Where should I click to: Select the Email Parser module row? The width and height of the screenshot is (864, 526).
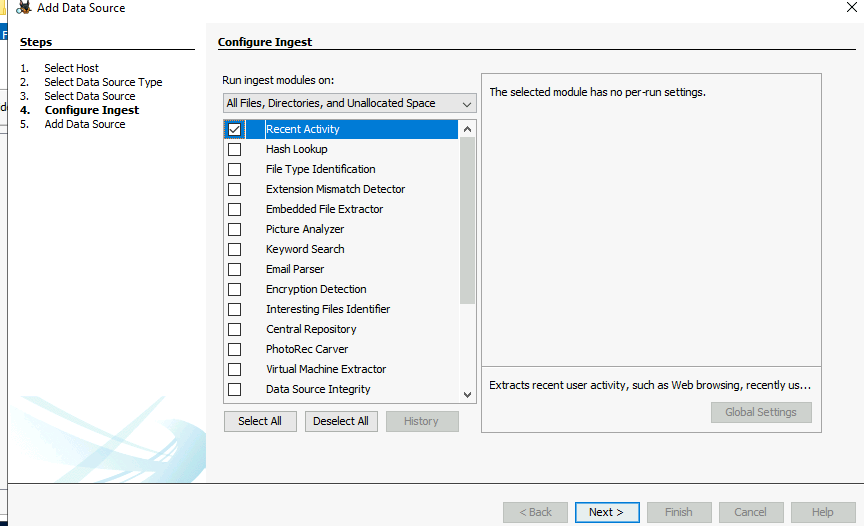pyautogui.click(x=295, y=269)
